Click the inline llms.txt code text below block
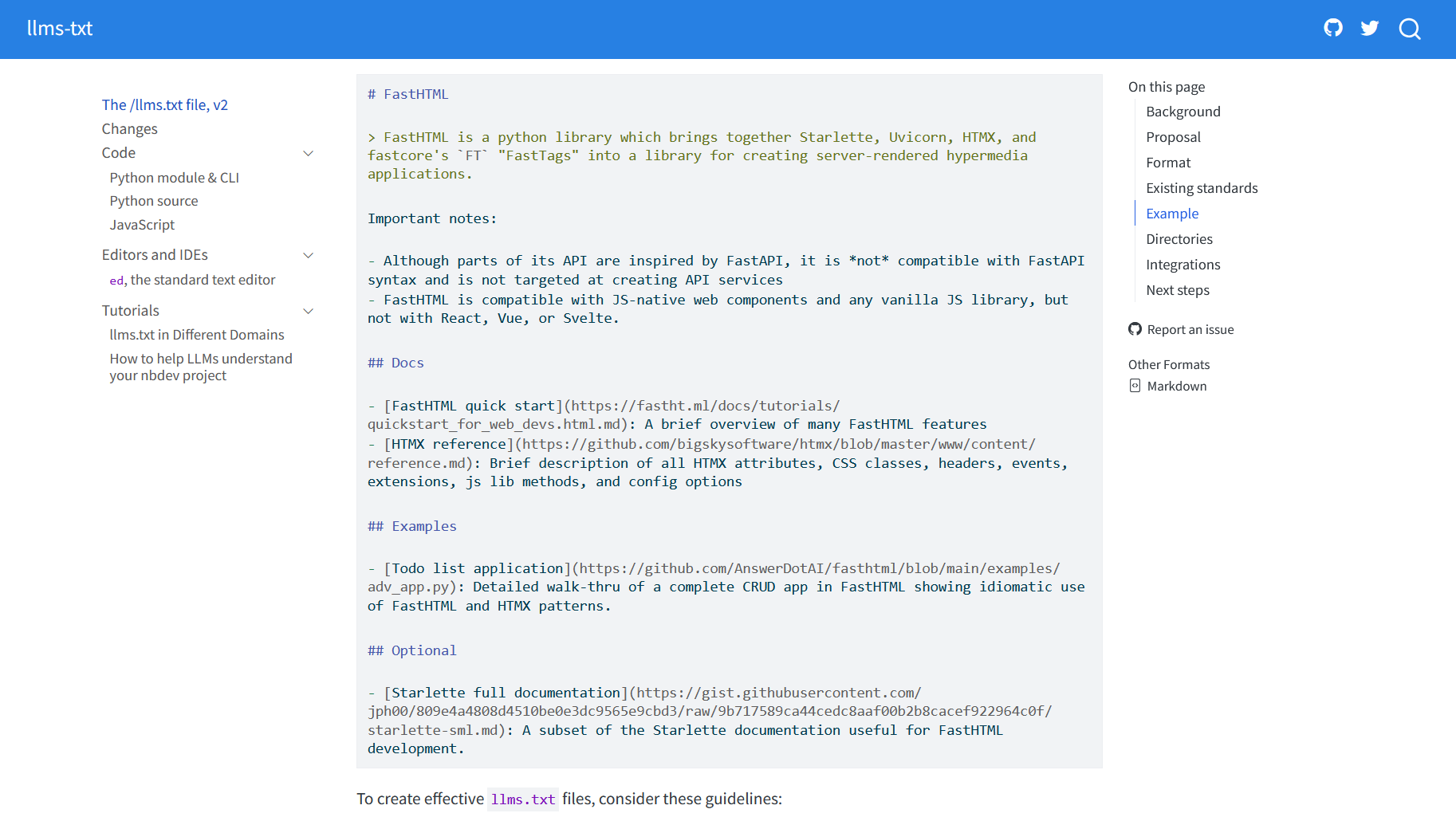Viewport: 1456px width, 817px height. pyautogui.click(x=523, y=799)
